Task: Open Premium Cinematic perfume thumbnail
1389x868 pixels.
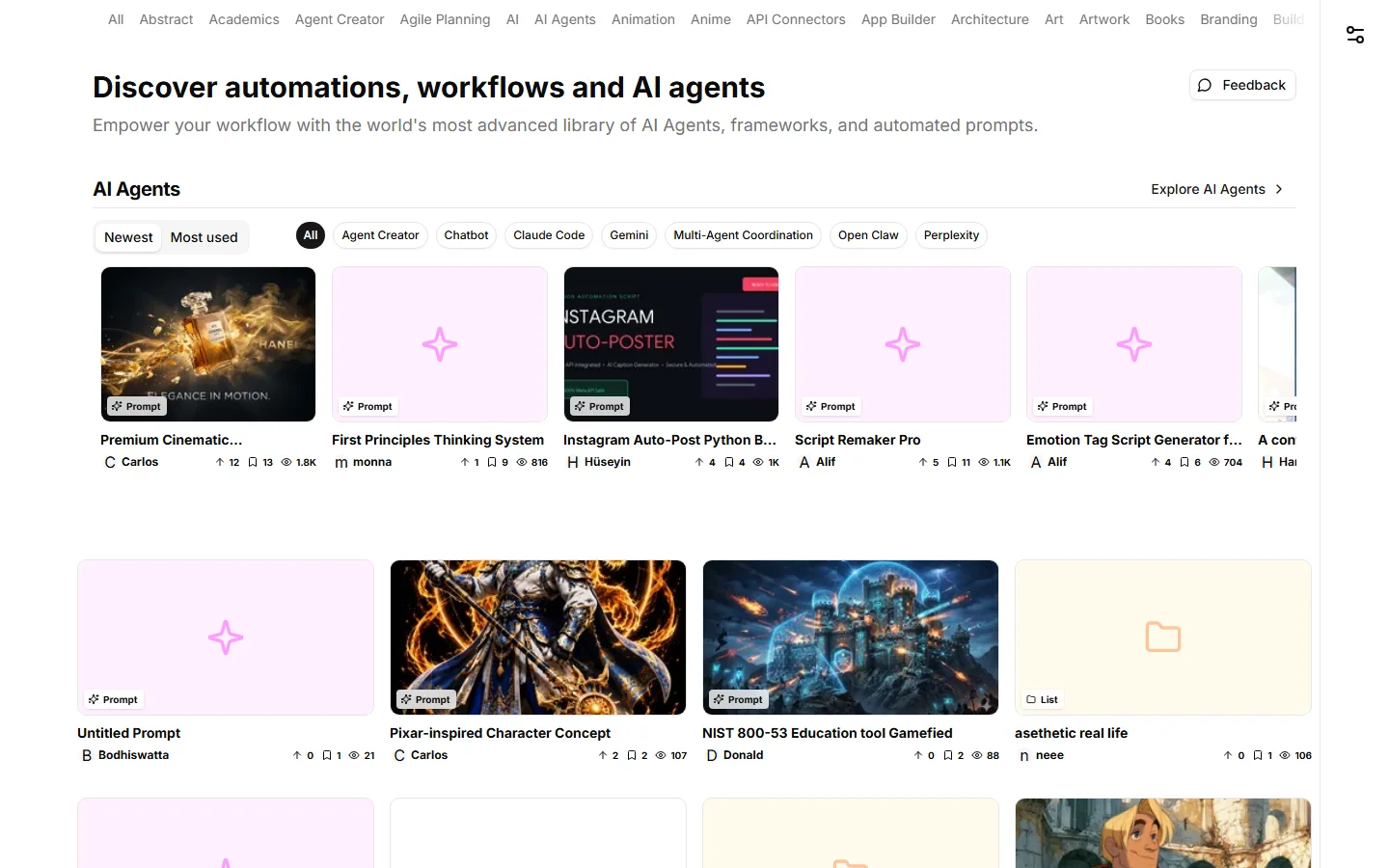Action: [208, 344]
